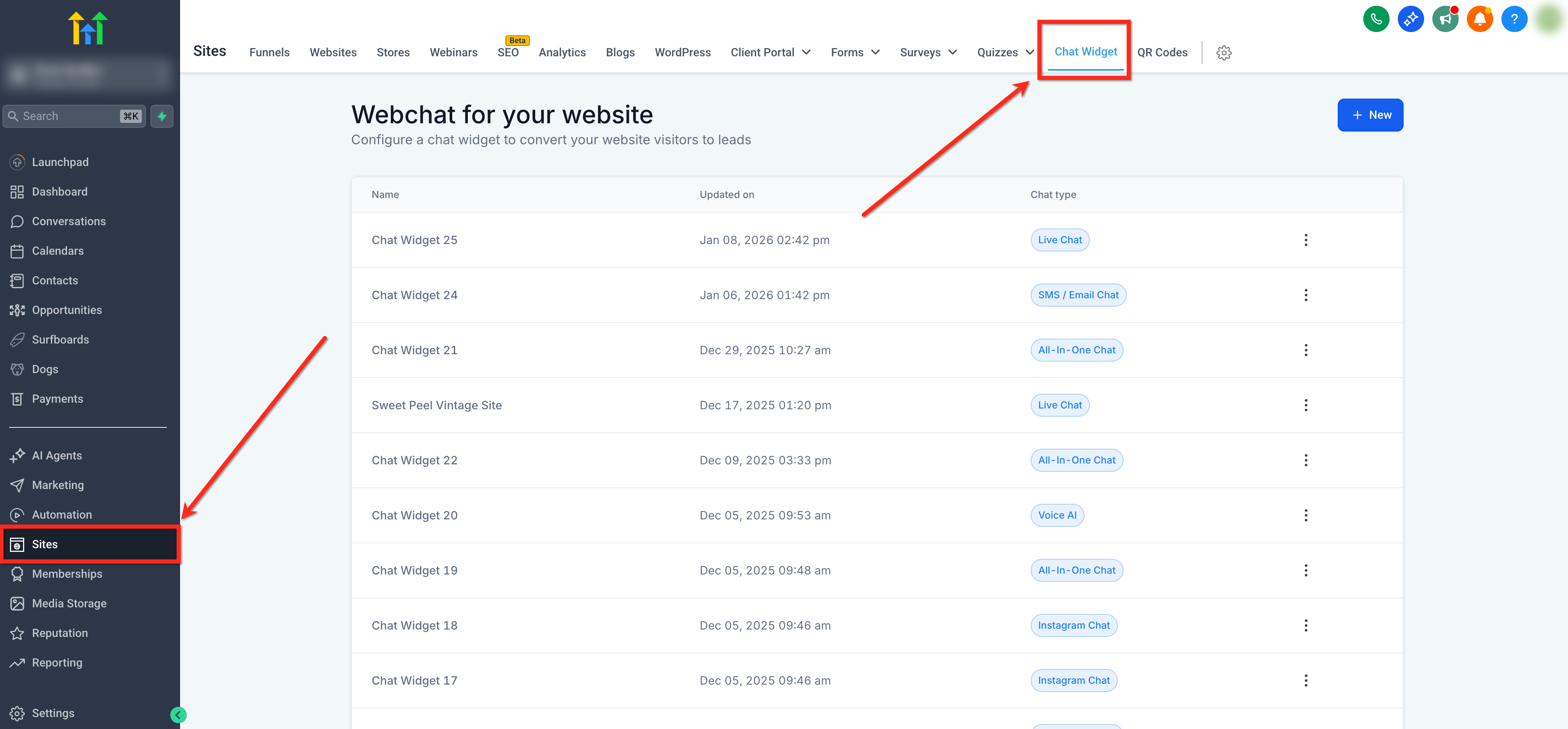This screenshot has width=1568, height=729.
Task: Open the AI sparkle assistant icon
Action: click(x=1411, y=19)
